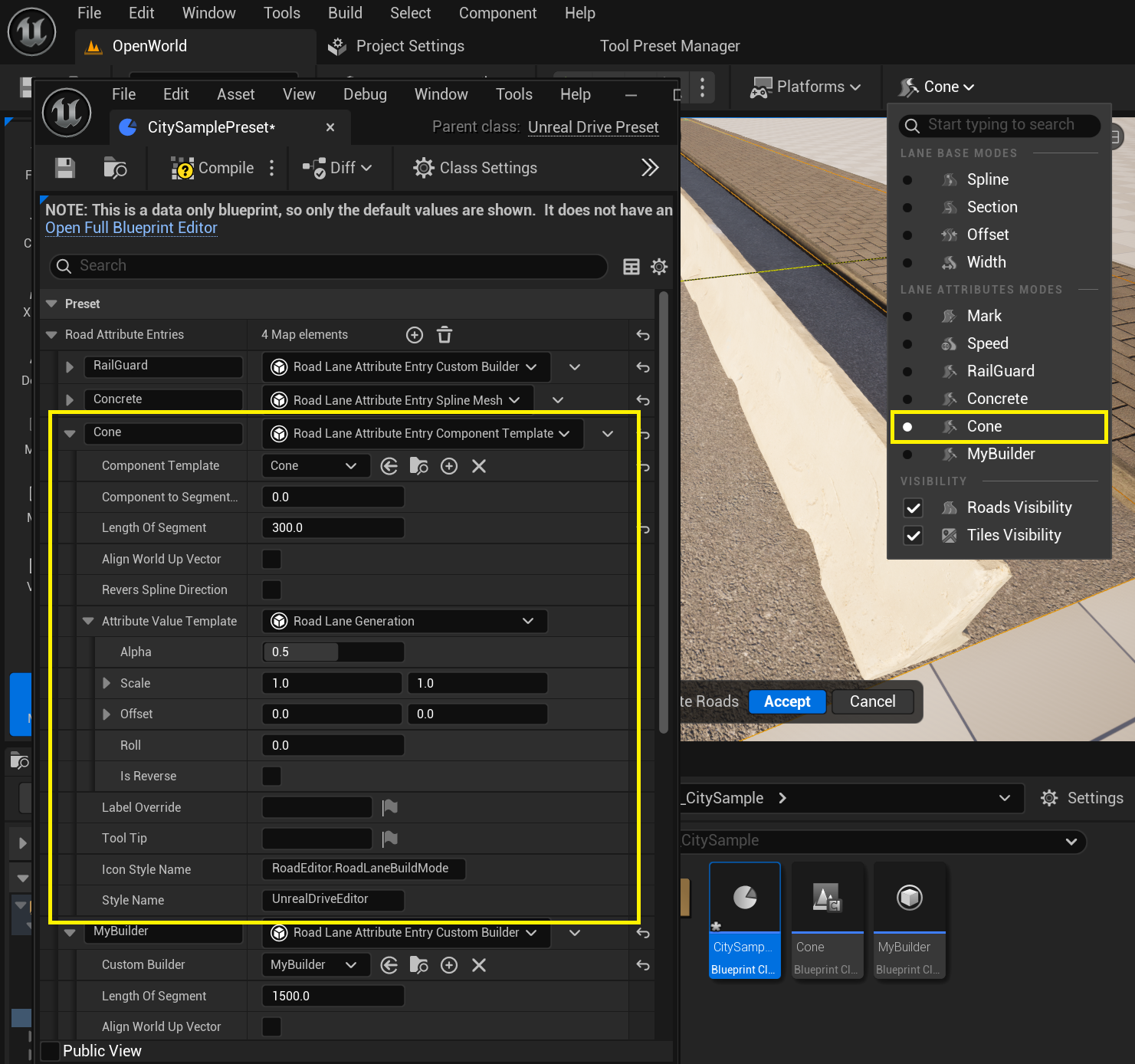This screenshot has height=1064, width=1135.
Task: Open details view options gear icon
Action: click(x=659, y=267)
